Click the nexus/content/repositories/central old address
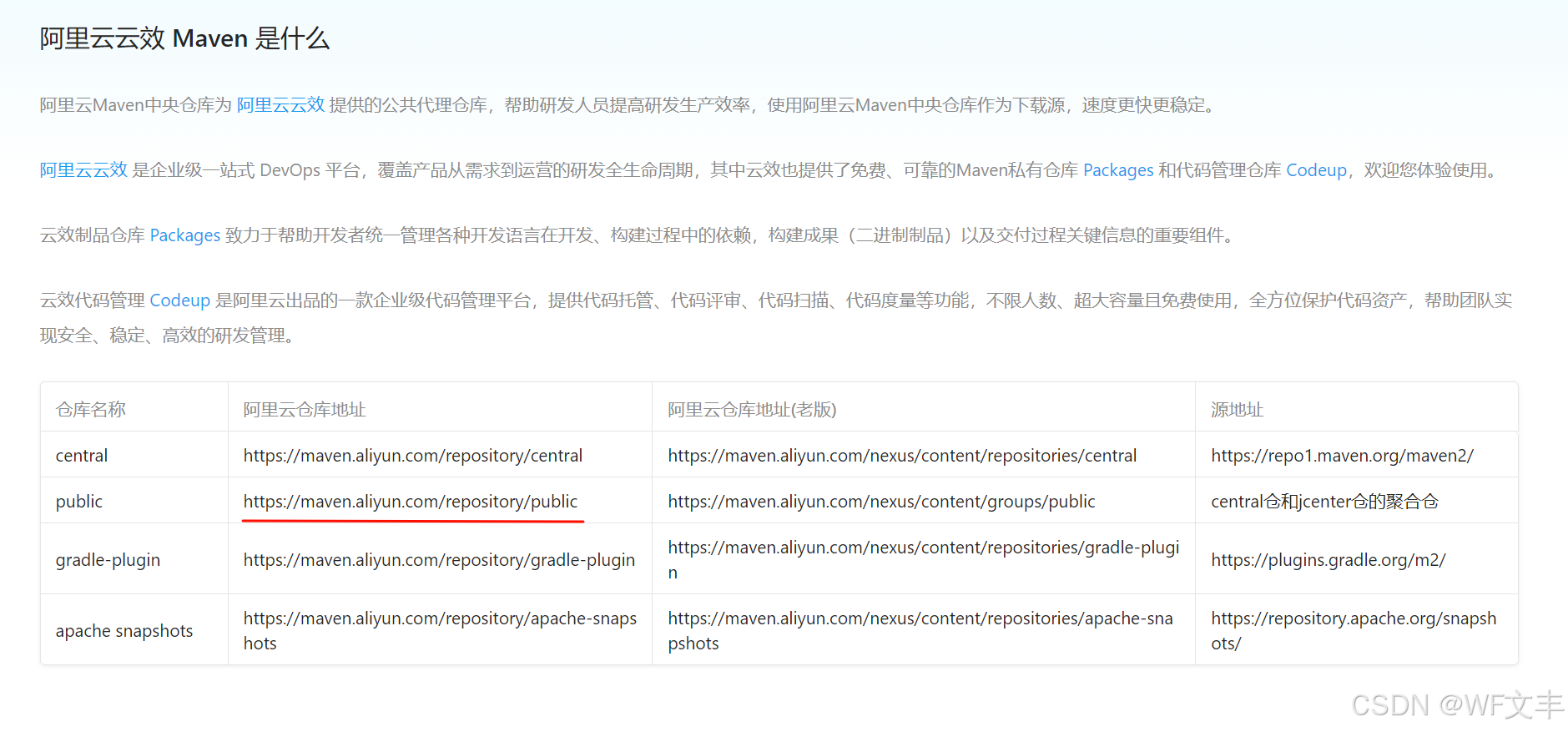 coord(902,456)
